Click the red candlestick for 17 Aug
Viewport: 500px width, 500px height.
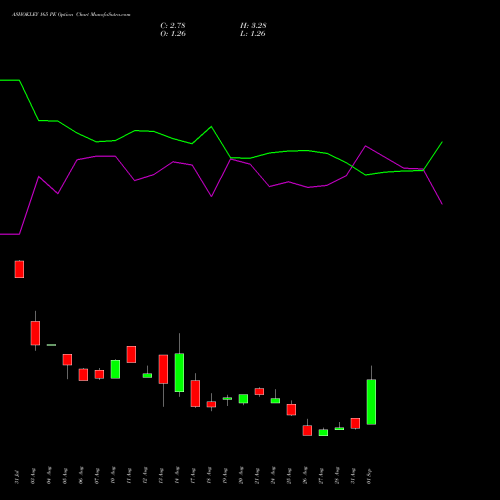pyautogui.click(x=195, y=393)
